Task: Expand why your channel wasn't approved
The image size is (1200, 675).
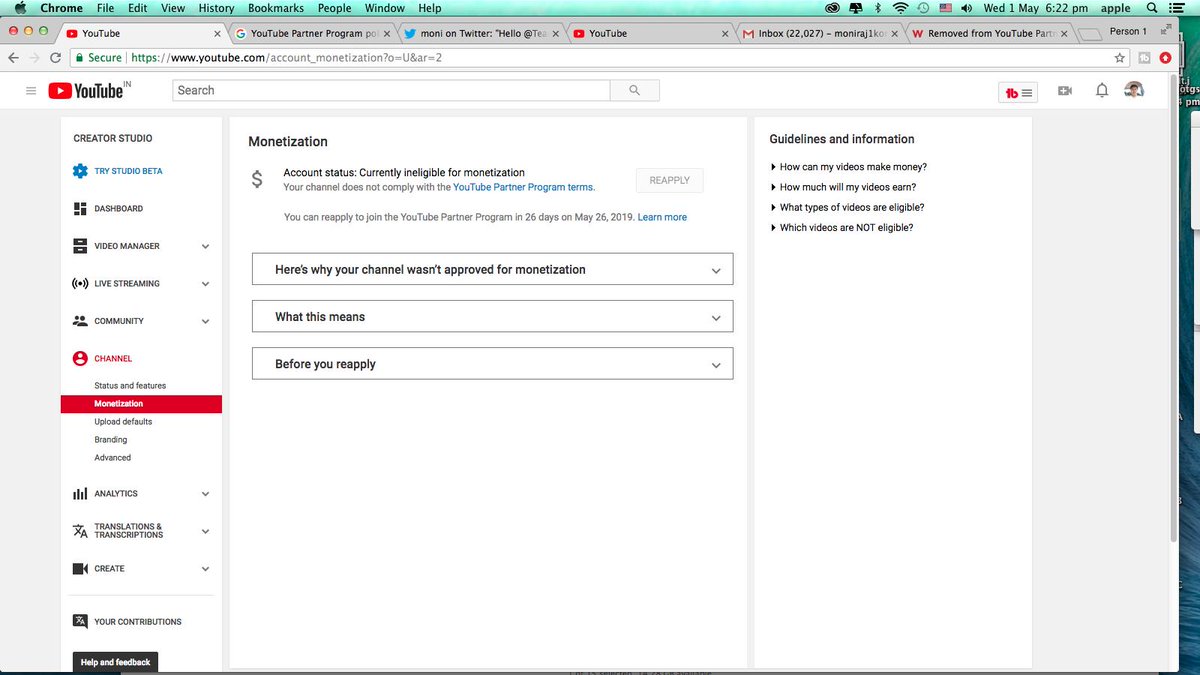Action: (x=492, y=270)
